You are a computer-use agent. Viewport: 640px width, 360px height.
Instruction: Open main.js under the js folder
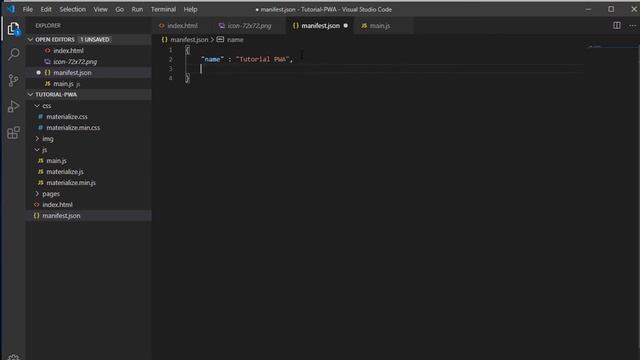point(89,161)
